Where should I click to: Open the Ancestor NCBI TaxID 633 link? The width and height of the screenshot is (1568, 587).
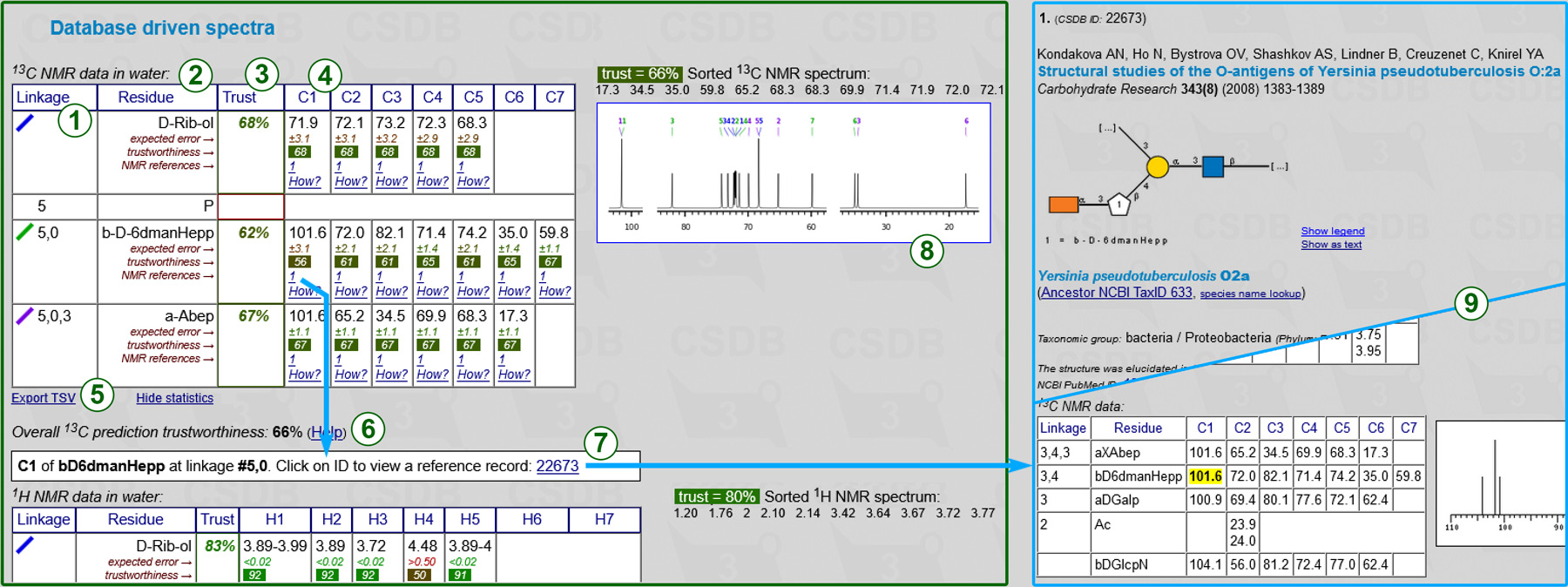coord(1117,293)
